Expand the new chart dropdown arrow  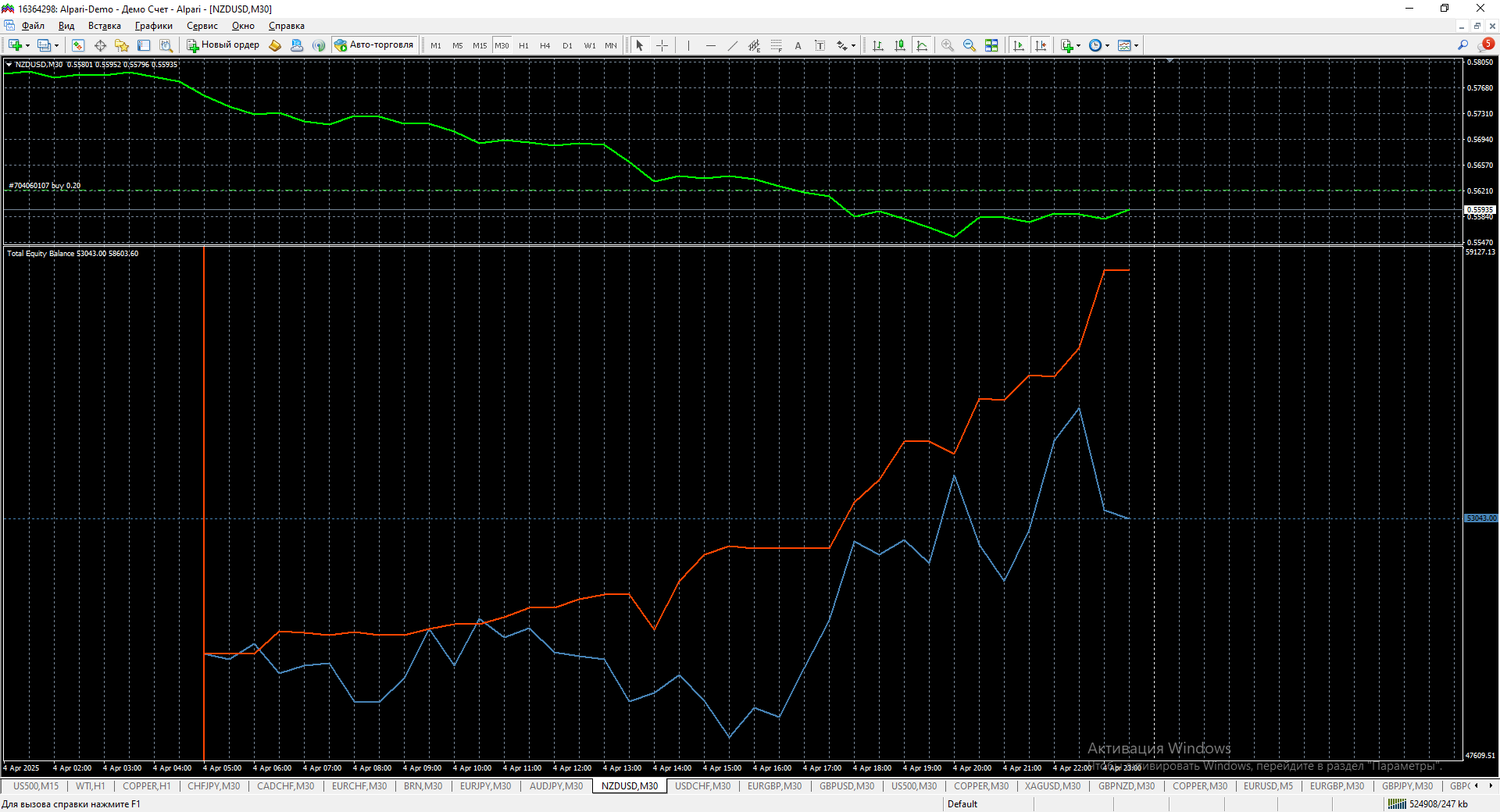pos(27,45)
